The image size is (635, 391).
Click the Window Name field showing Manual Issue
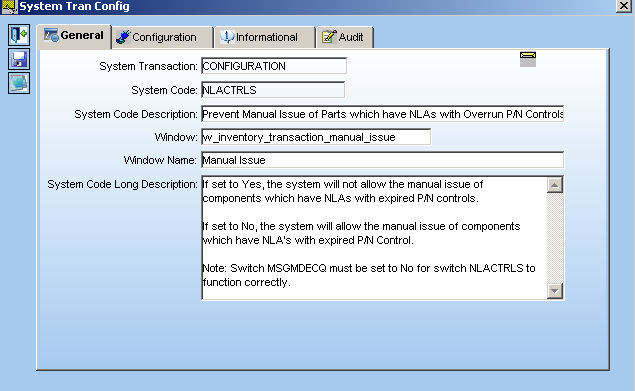click(x=382, y=160)
